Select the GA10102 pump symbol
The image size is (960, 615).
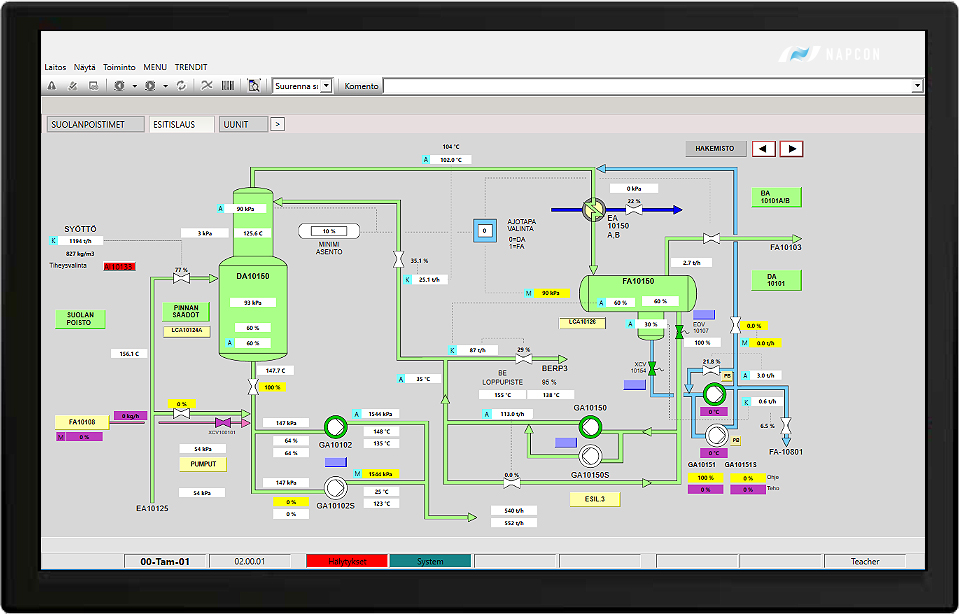[334, 426]
